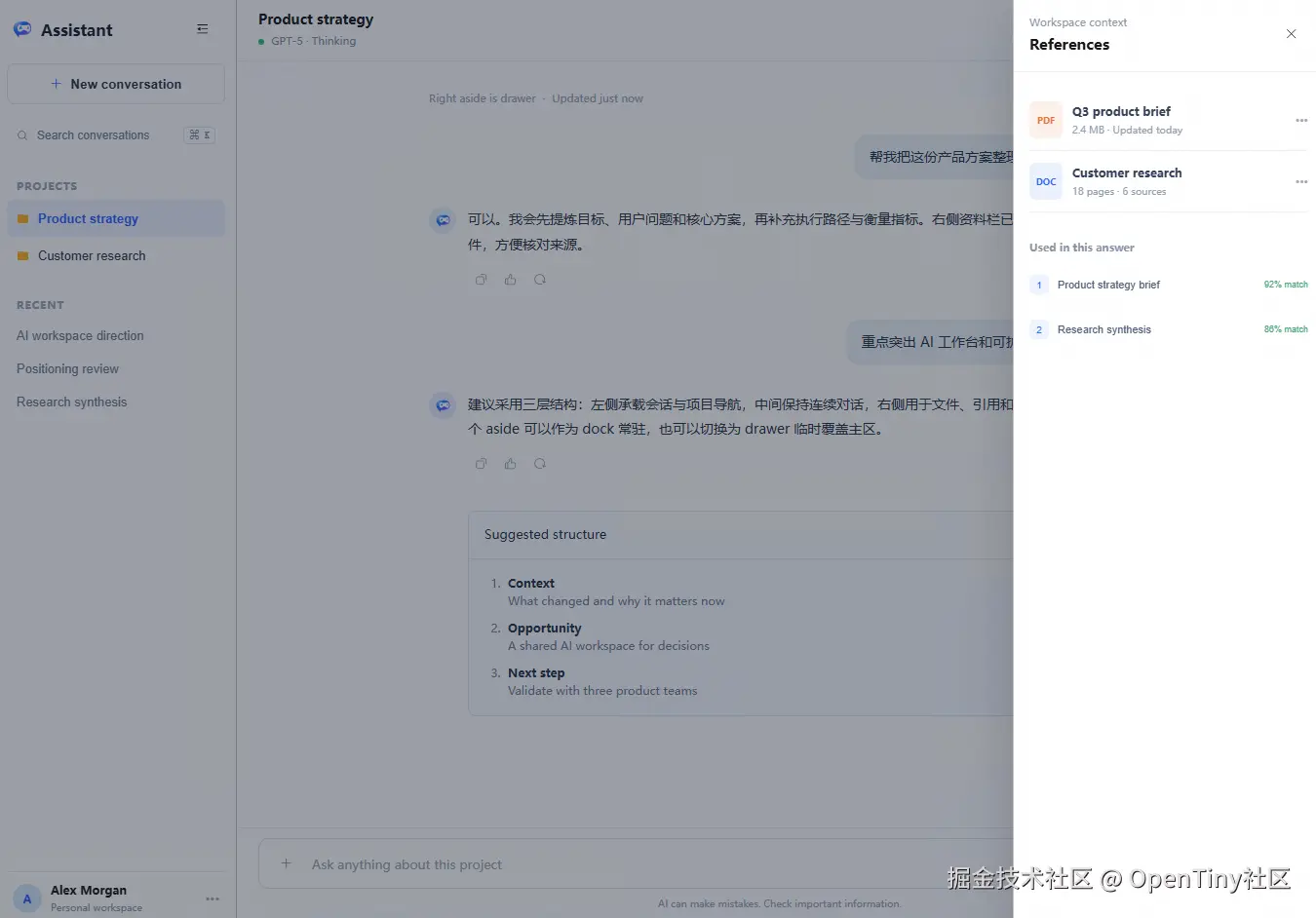Click the Product strategy conversation title
This screenshot has height=918, width=1316.
[316, 19]
